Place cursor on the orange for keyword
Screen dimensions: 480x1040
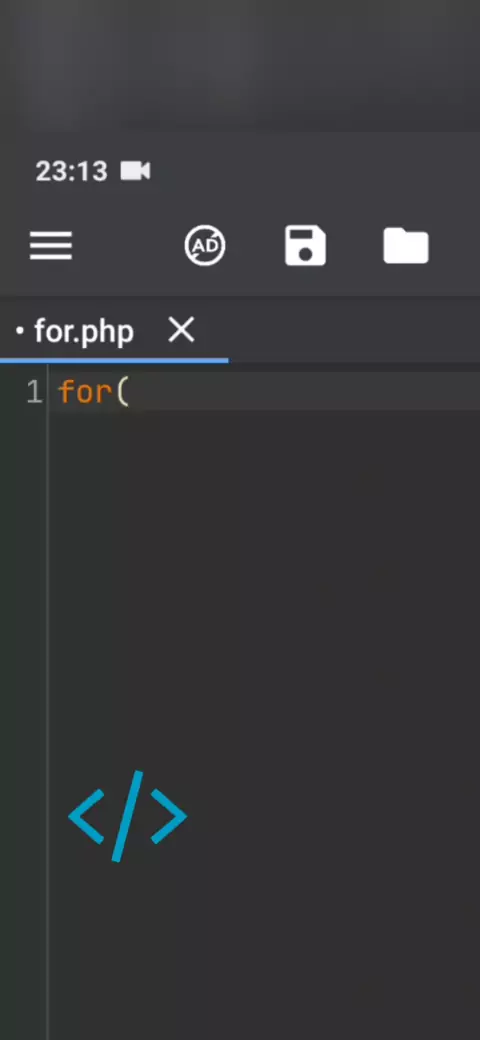(x=86, y=392)
